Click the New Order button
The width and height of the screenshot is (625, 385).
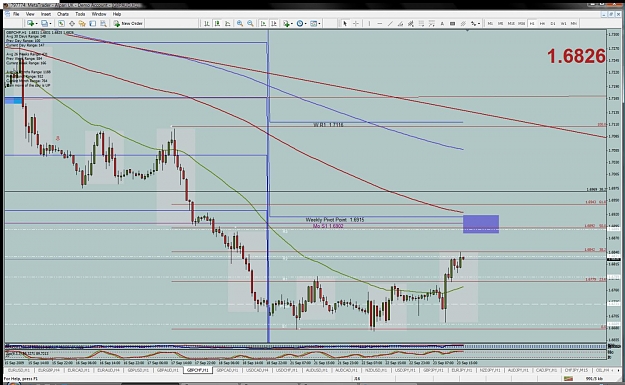(128, 24)
